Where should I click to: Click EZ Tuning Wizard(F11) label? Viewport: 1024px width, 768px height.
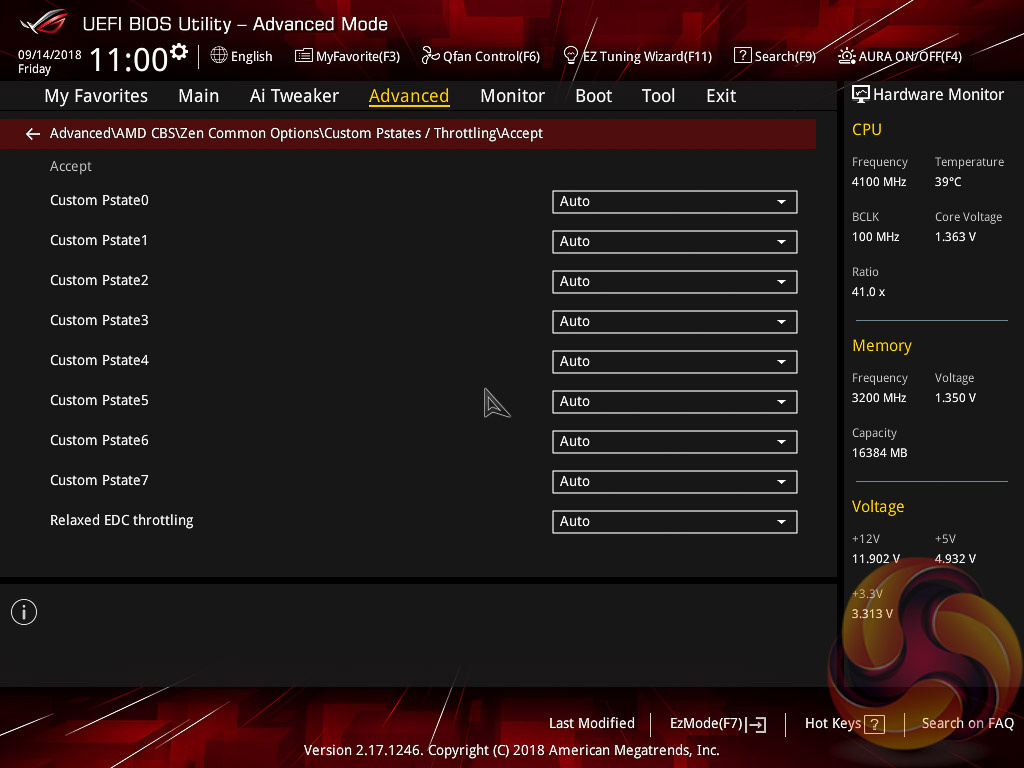647,56
